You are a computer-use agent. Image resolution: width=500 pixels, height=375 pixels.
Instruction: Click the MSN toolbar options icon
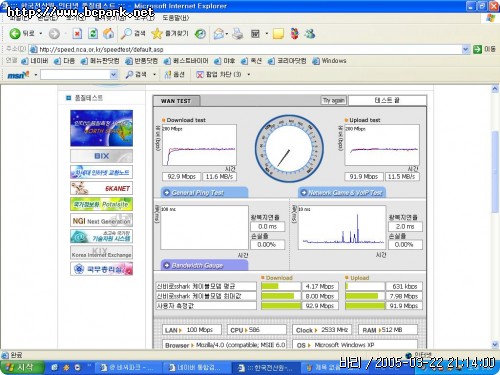coord(168,74)
